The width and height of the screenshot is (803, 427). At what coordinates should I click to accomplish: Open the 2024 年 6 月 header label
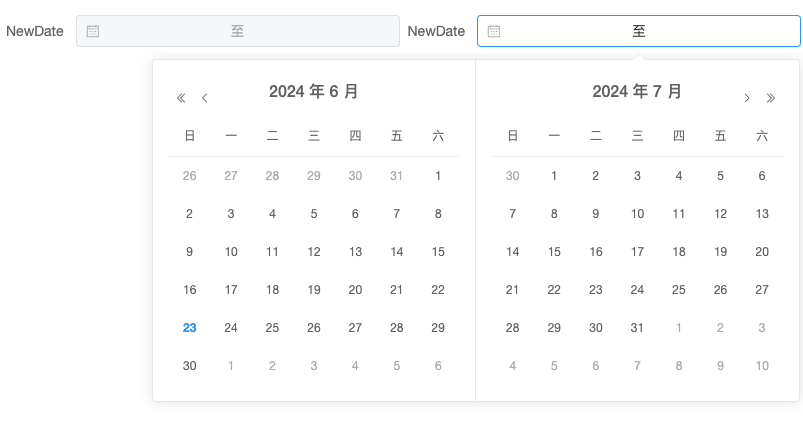(313, 92)
